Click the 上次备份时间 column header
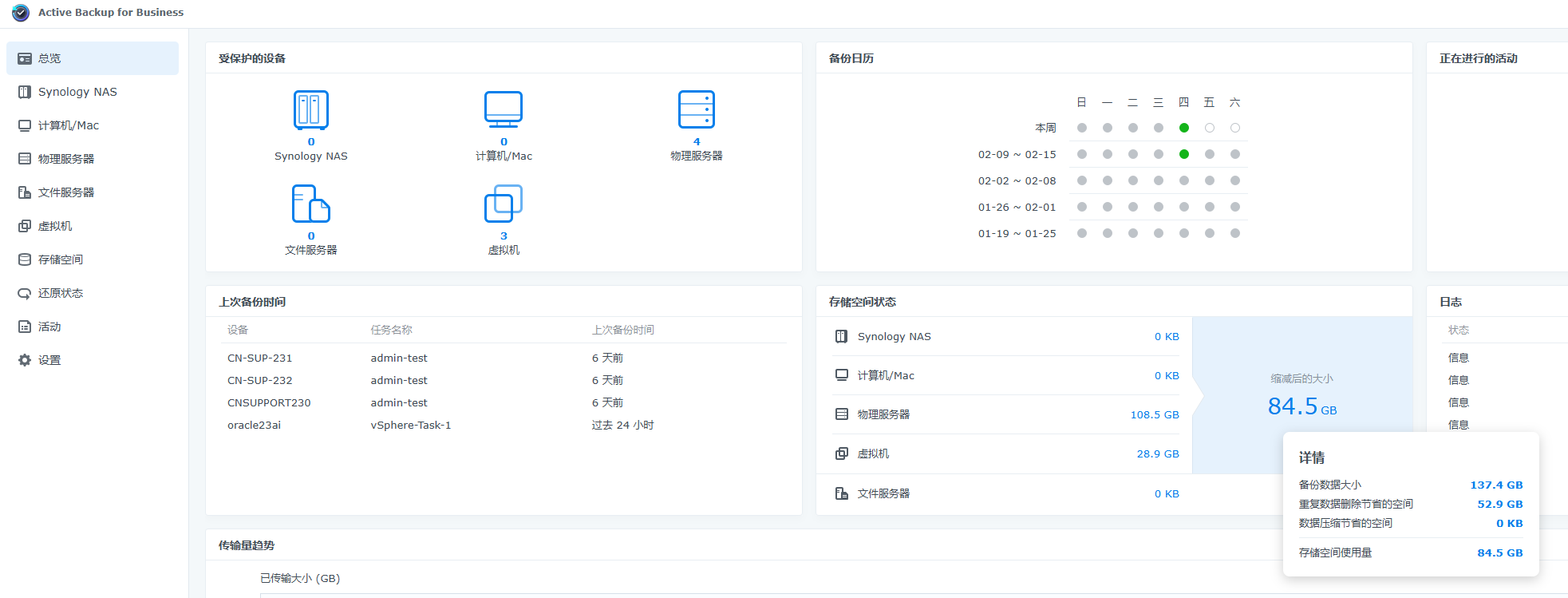 tap(623, 330)
